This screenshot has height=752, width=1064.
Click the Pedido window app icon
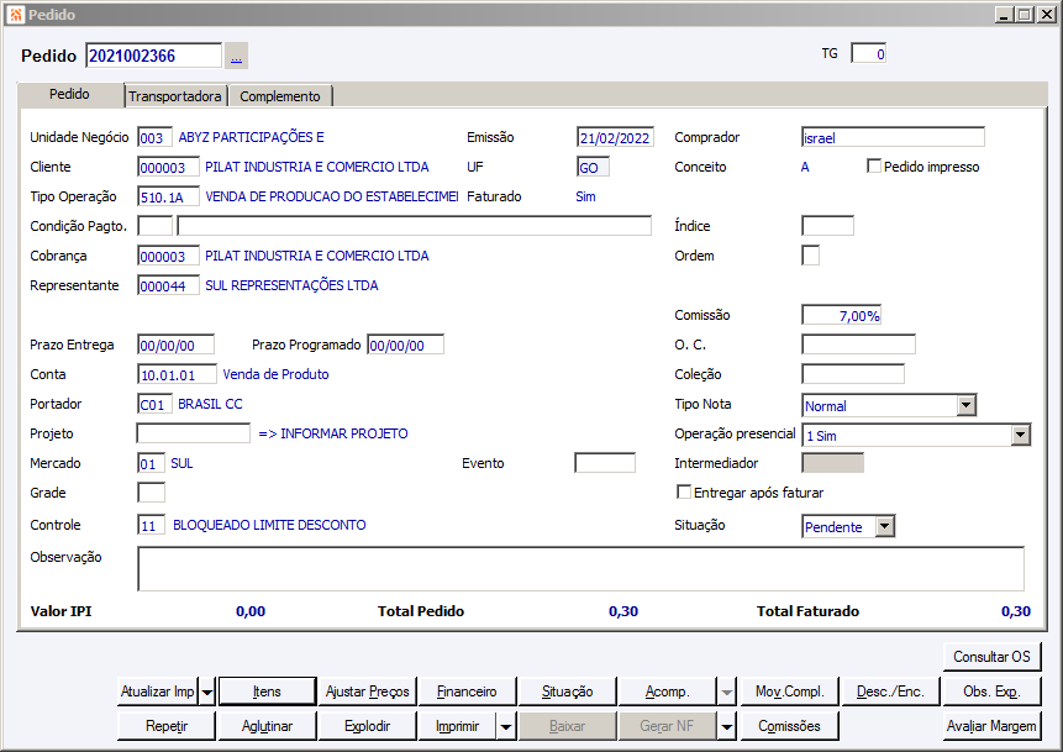click(16, 14)
